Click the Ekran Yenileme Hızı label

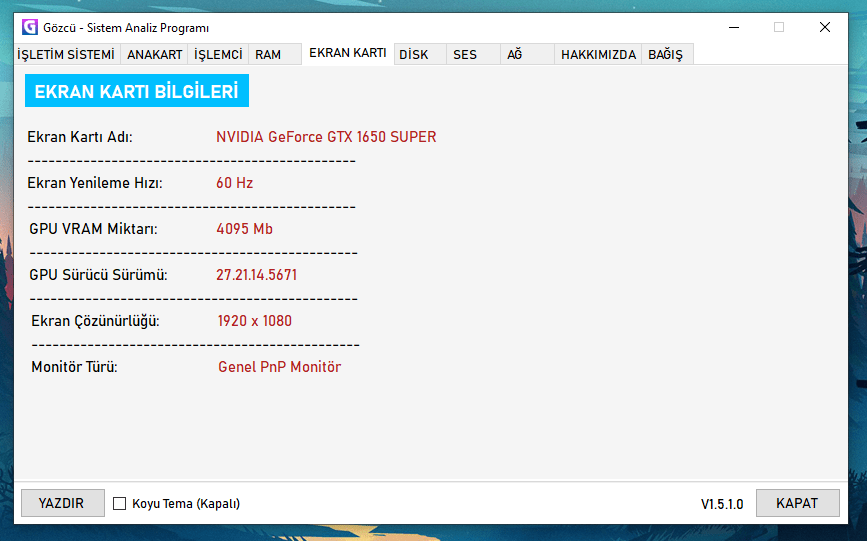pos(95,183)
